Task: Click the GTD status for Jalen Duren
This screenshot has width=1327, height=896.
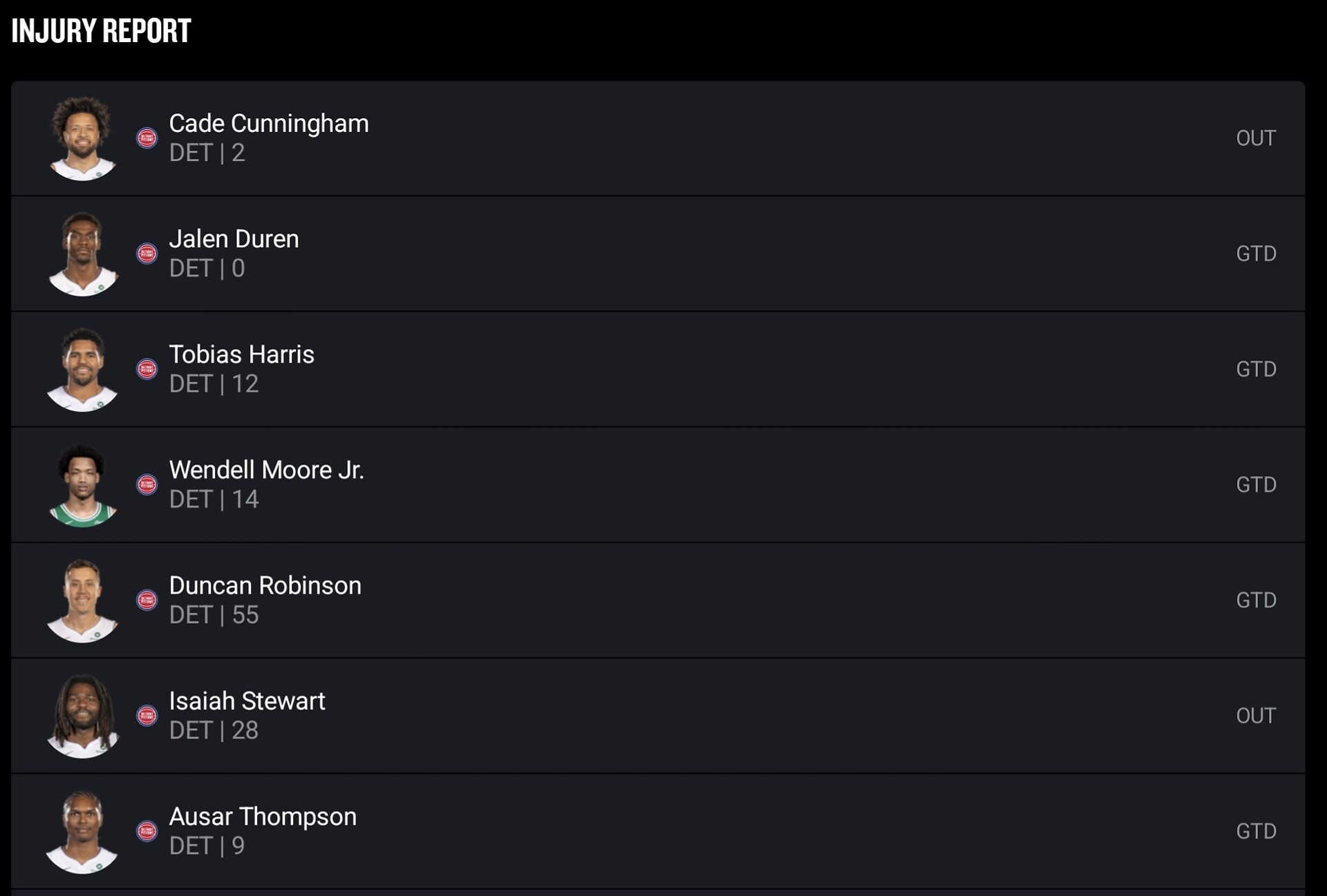Action: pyautogui.click(x=1255, y=254)
